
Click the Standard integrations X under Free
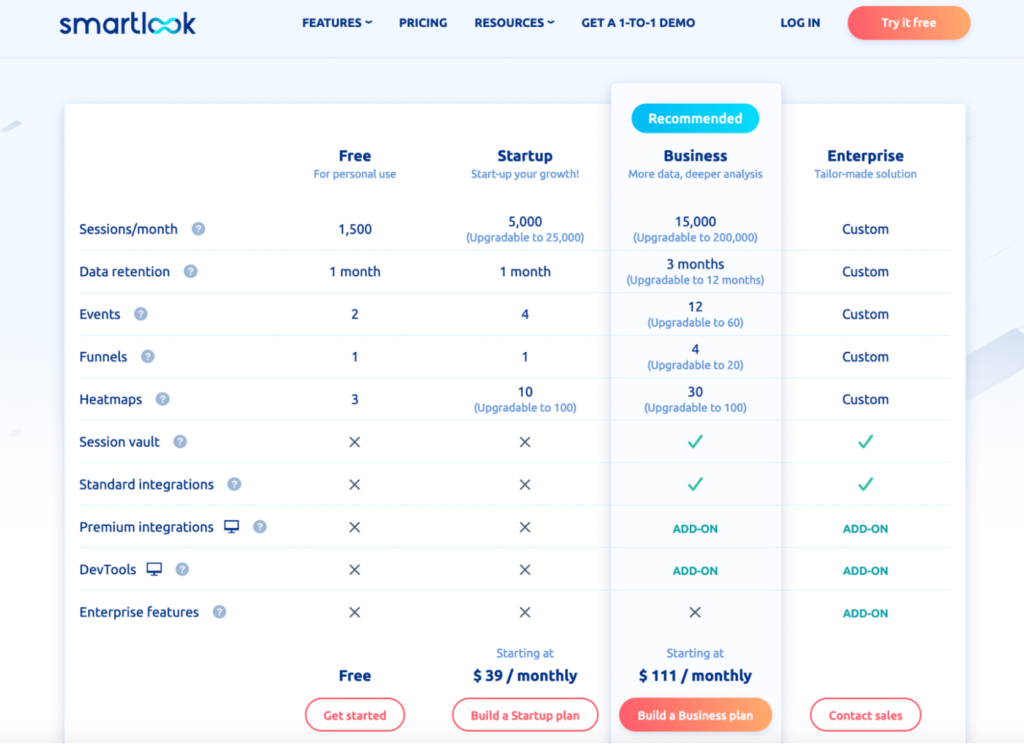click(355, 485)
